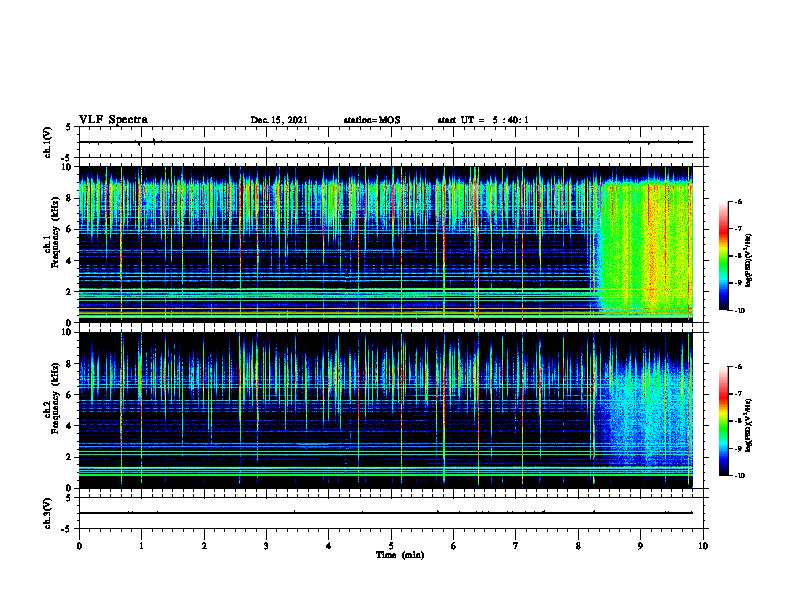Click the "8" tick on ch.2 frequency axis
This screenshot has height=612, width=792.
71,364
